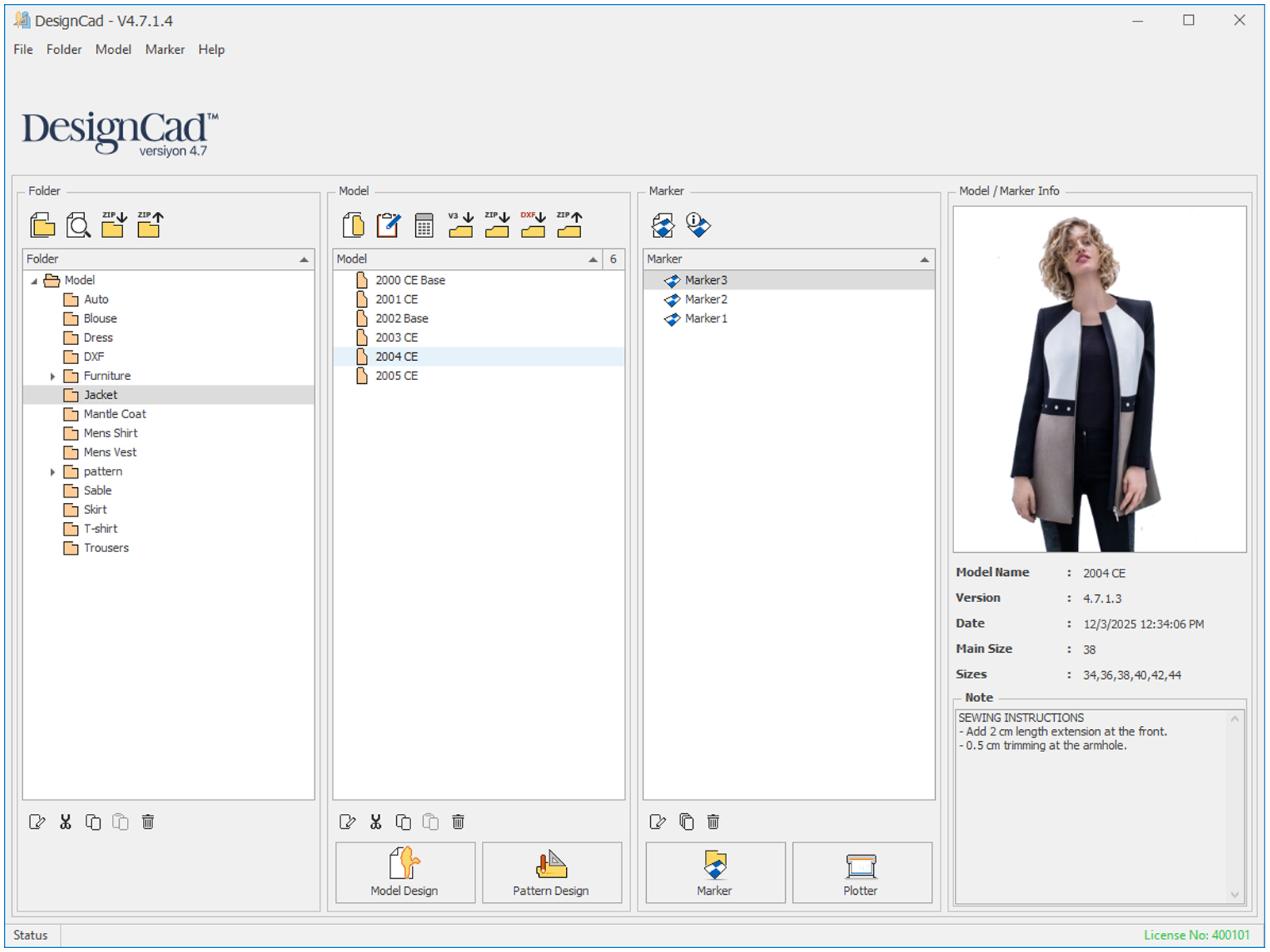Open the Folder menu
The image size is (1270, 952).
click(63, 49)
